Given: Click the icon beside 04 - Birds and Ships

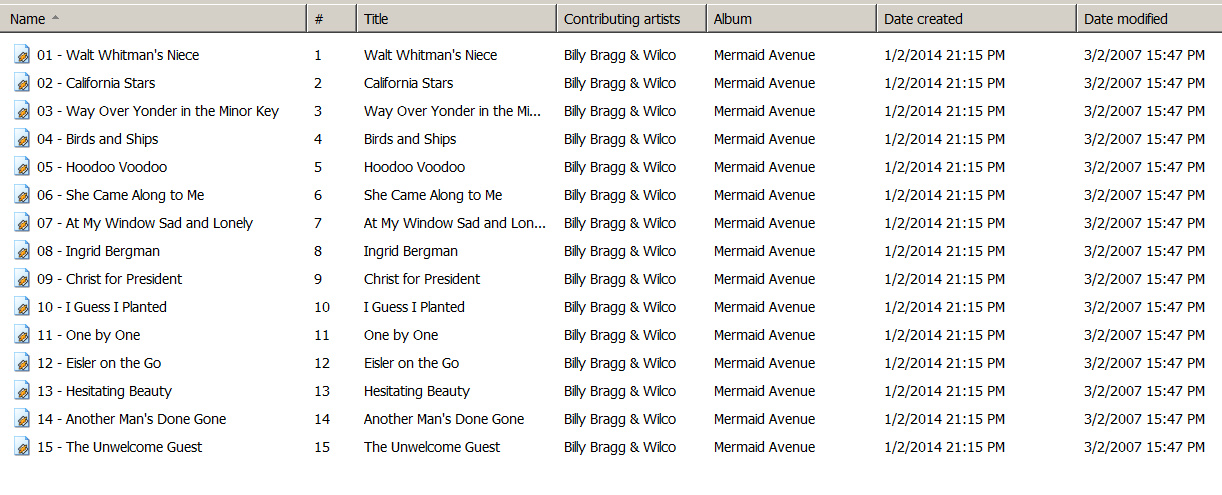Looking at the screenshot, I should [x=22, y=139].
